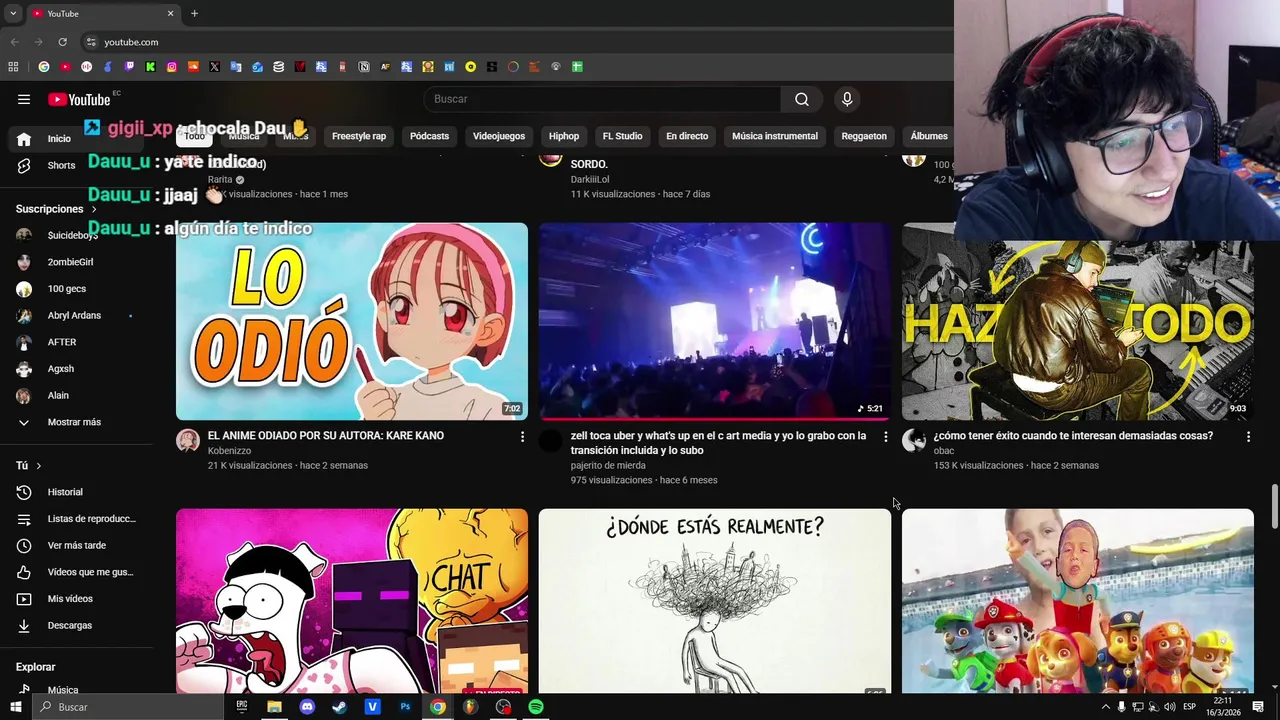Open Steam from the taskbar
1280x720 pixels.
point(340,706)
